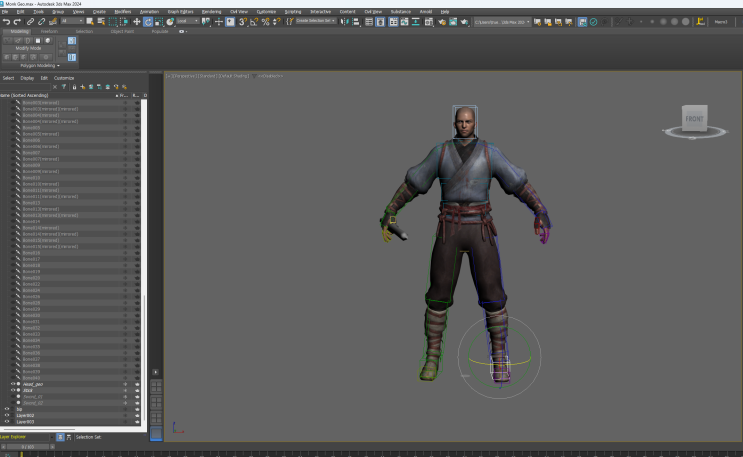
Task: Toggle visibility eye of Layer002
Action: tap(7, 415)
